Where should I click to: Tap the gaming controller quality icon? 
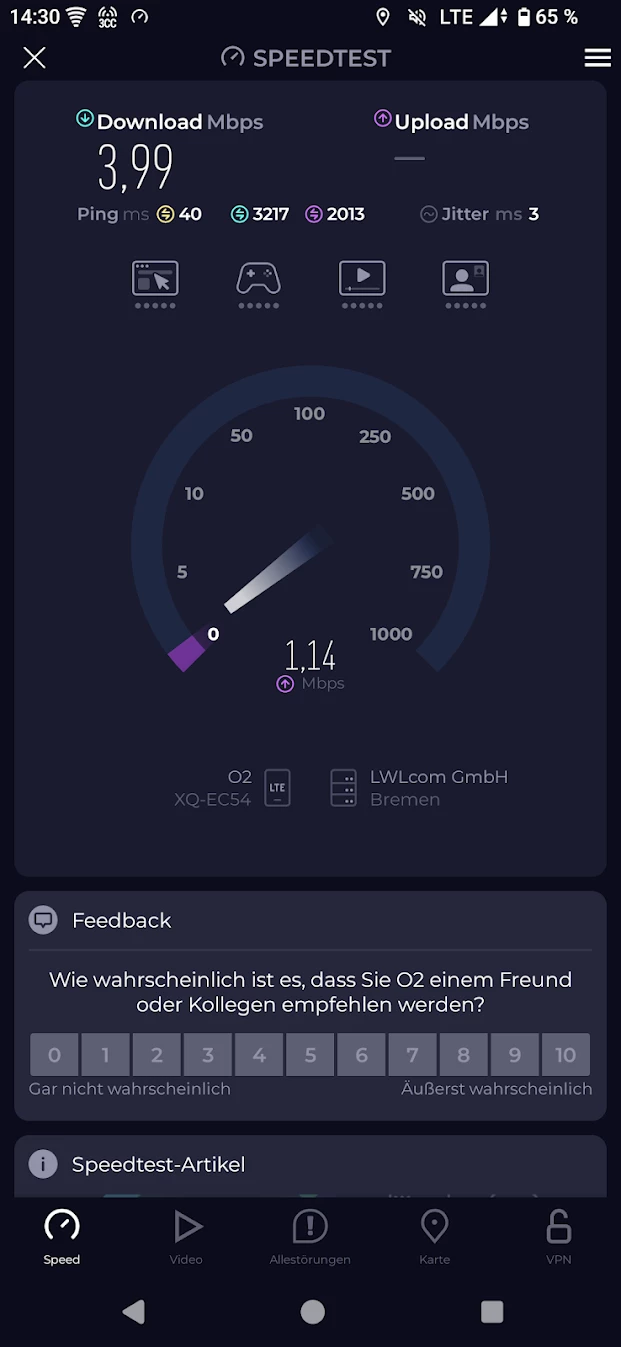pyautogui.click(x=258, y=279)
